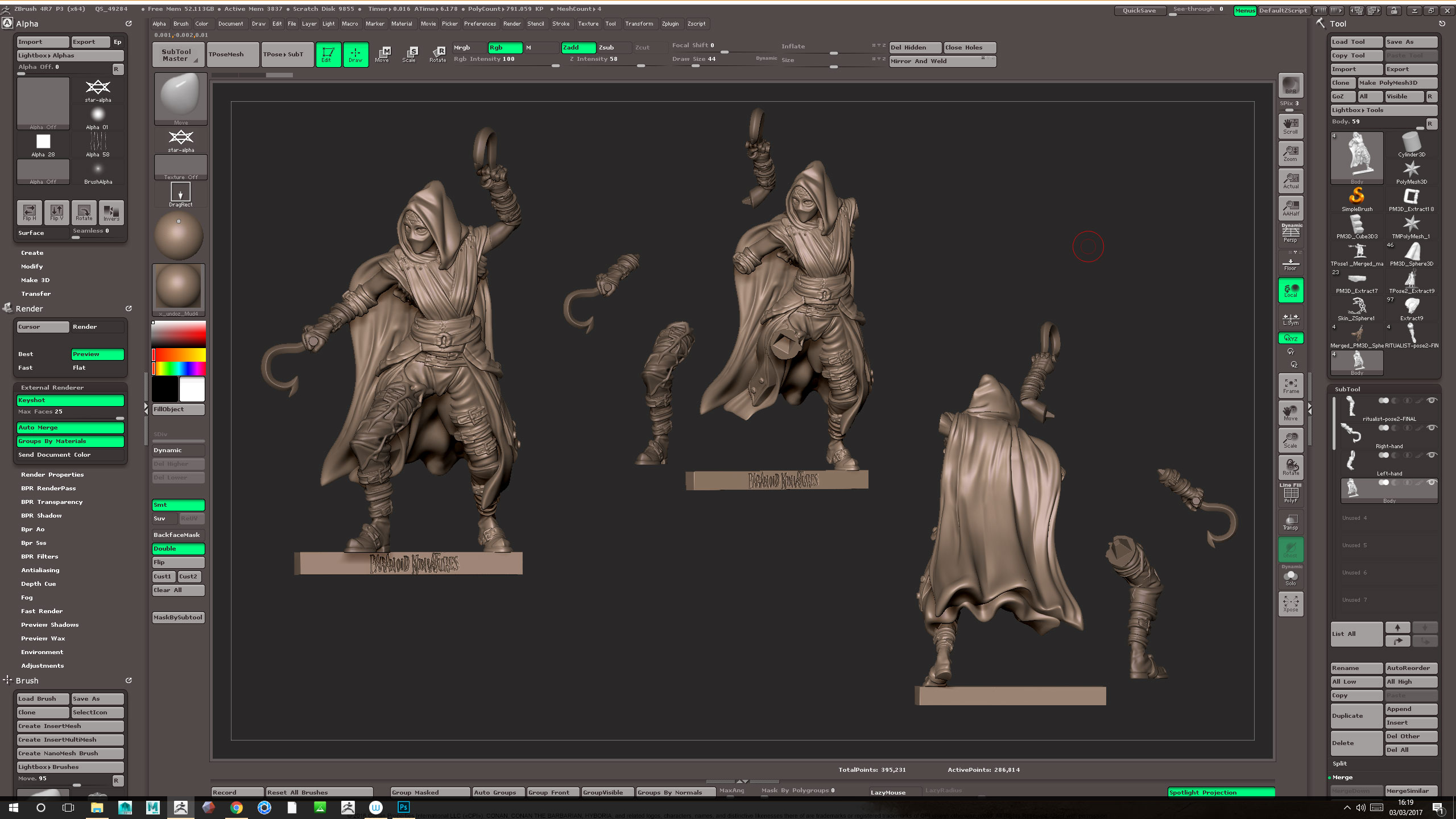1456x819 pixels.
Task: Select Rotate mode in top shelf
Action: pyautogui.click(x=437, y=55)
